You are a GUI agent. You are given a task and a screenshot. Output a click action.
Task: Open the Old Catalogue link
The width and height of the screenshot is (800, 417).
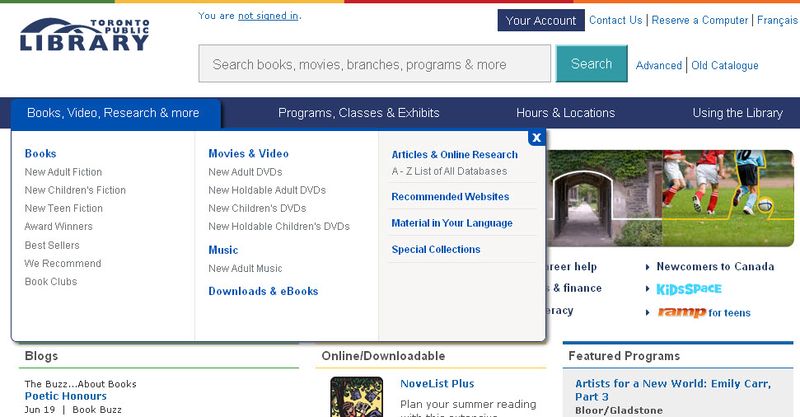pyautogui.click(x=725, y=66)
